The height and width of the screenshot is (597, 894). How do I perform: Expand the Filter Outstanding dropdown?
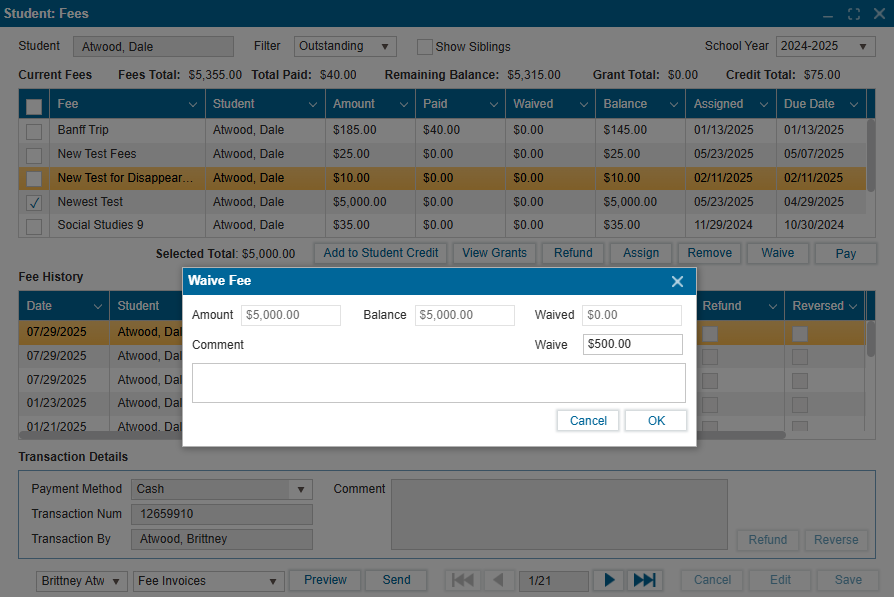tap(384, 47)
